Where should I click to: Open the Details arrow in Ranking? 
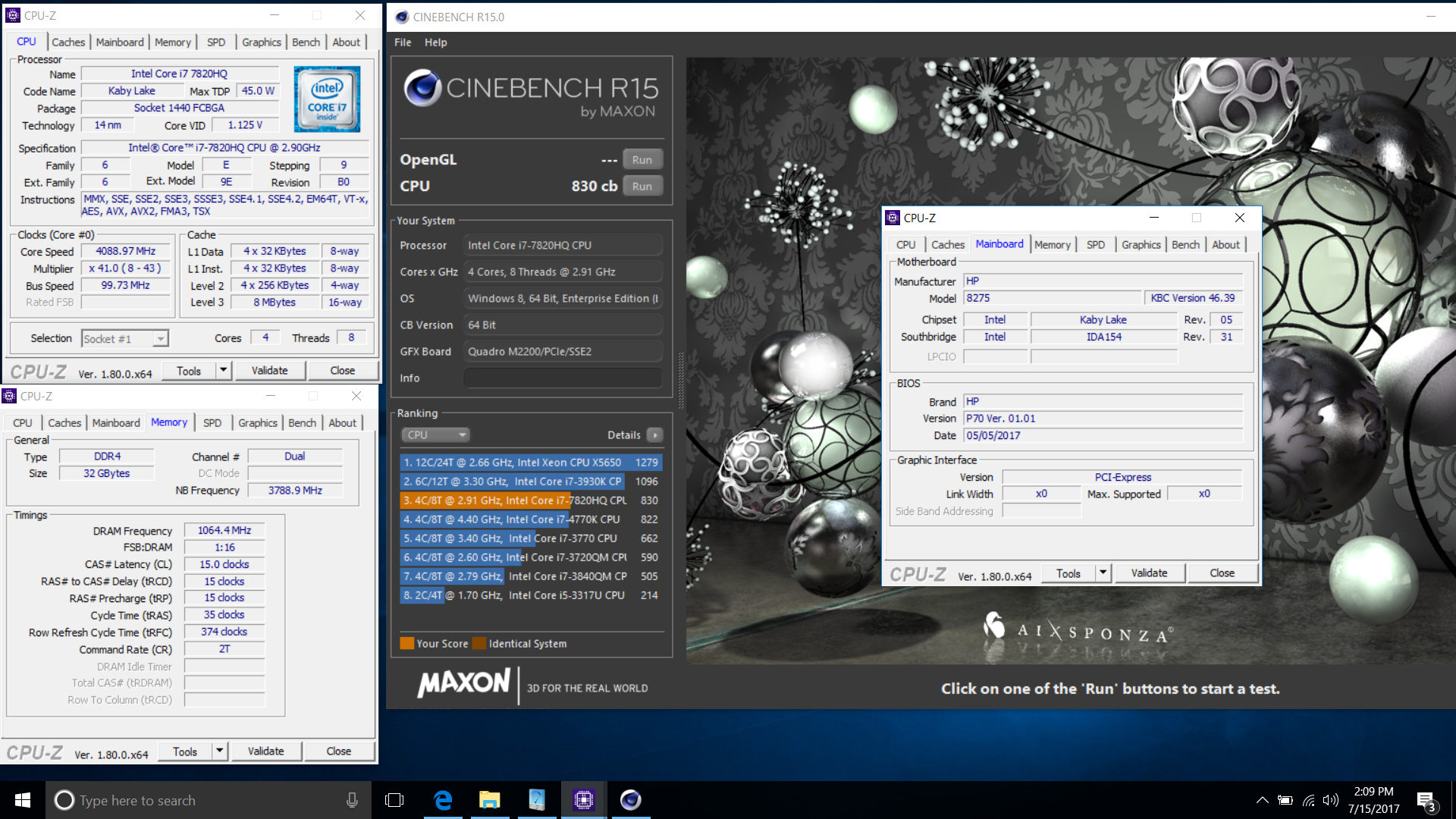pyautogui.click(x=655, y=435)
